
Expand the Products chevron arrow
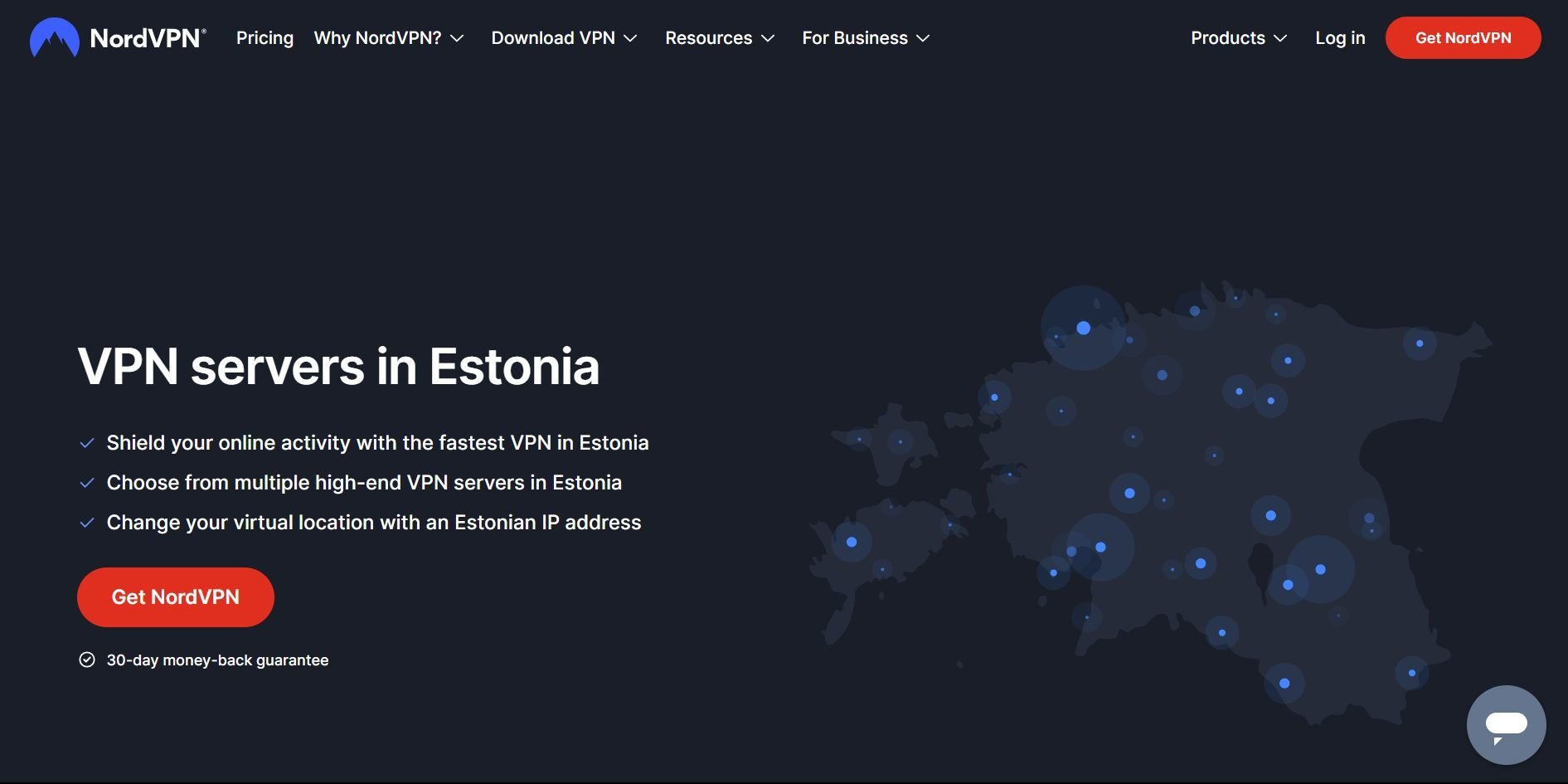[x=1280, y=38]
